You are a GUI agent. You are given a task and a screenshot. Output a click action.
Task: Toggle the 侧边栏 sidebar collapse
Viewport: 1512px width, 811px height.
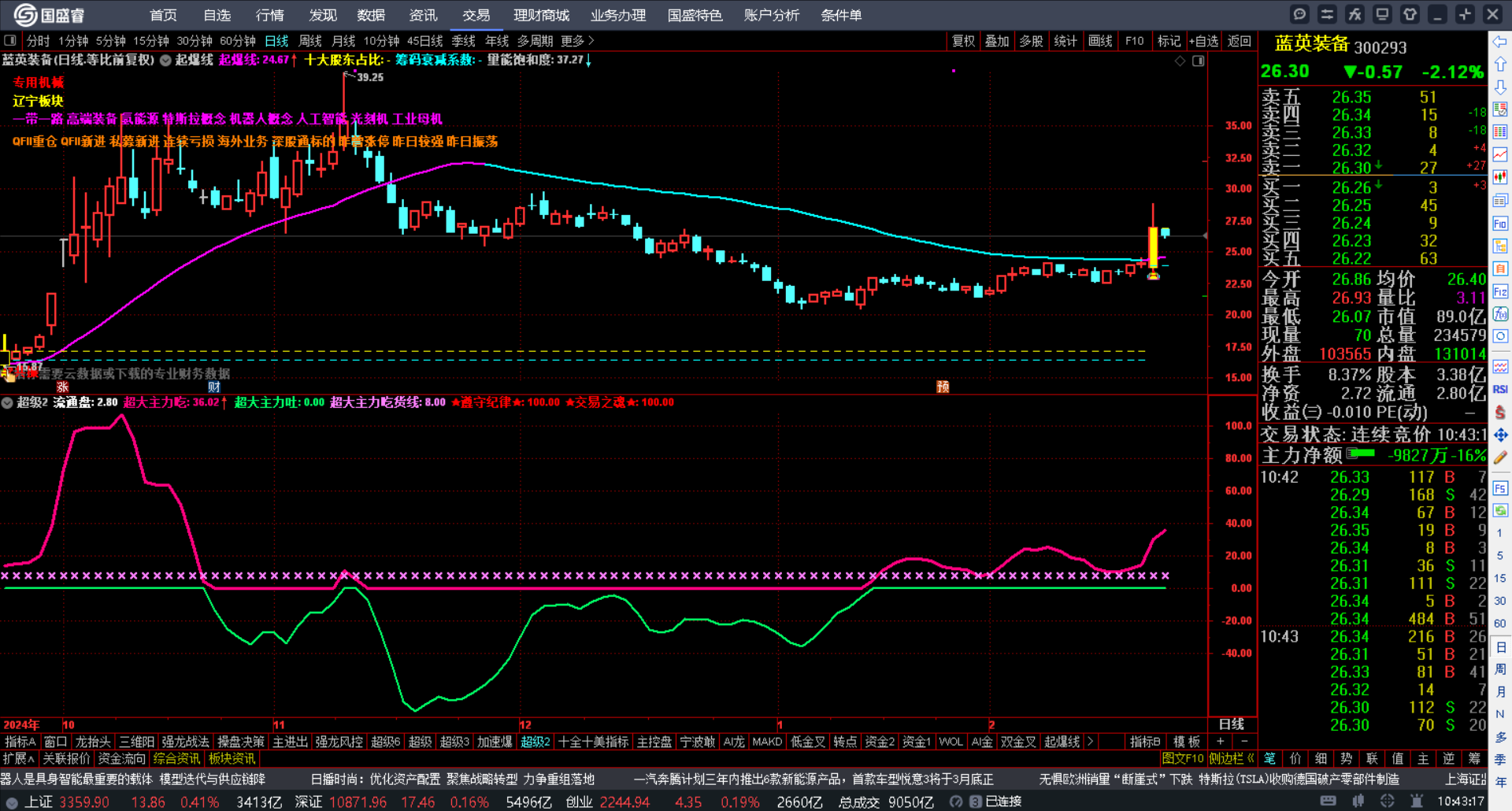coord(1231,759)
